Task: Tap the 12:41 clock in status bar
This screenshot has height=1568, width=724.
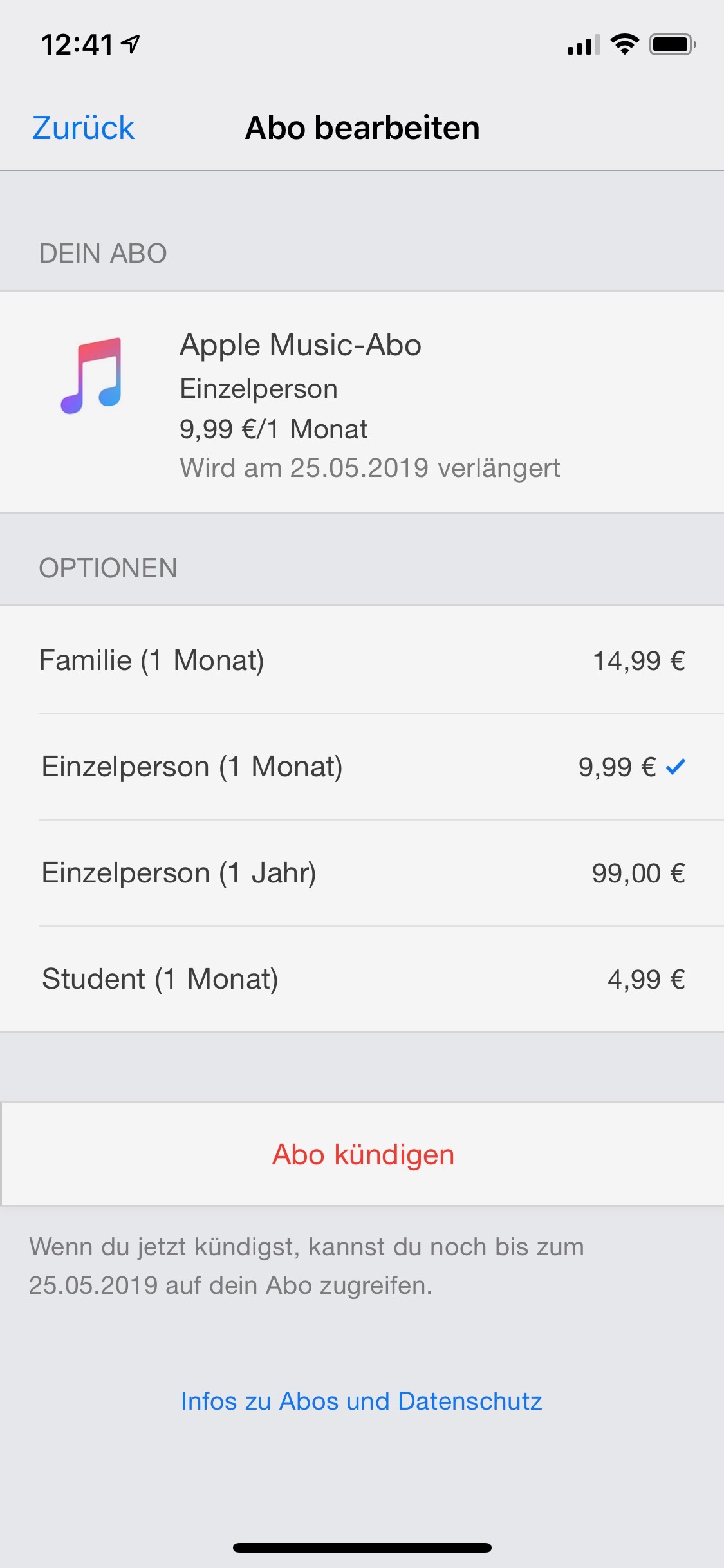Action: [77, 45]
